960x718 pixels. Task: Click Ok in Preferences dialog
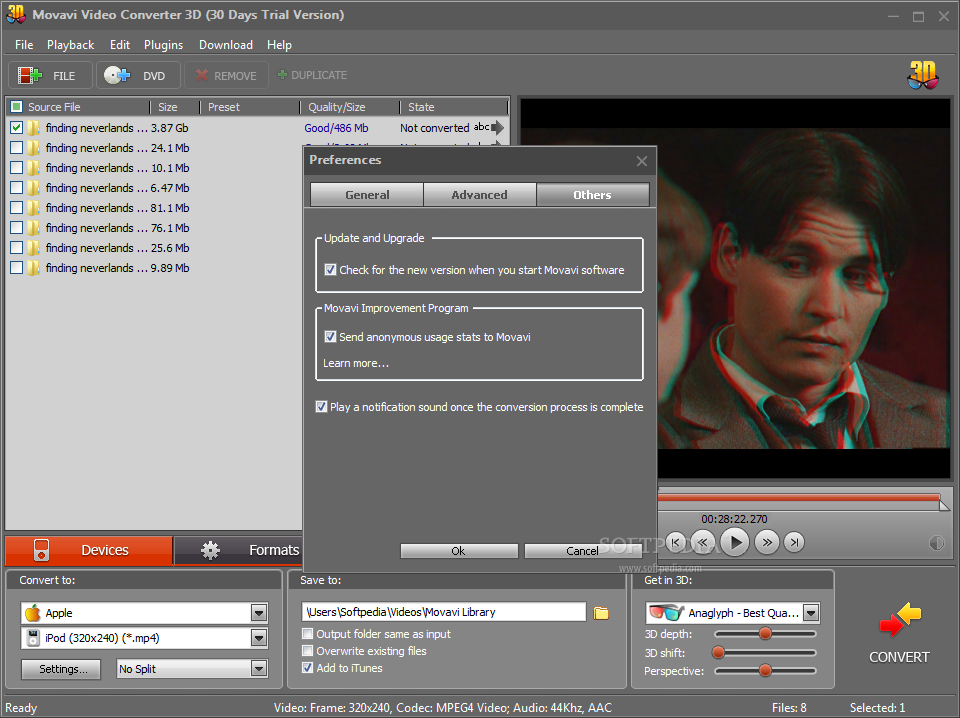(x=459, y=551)
